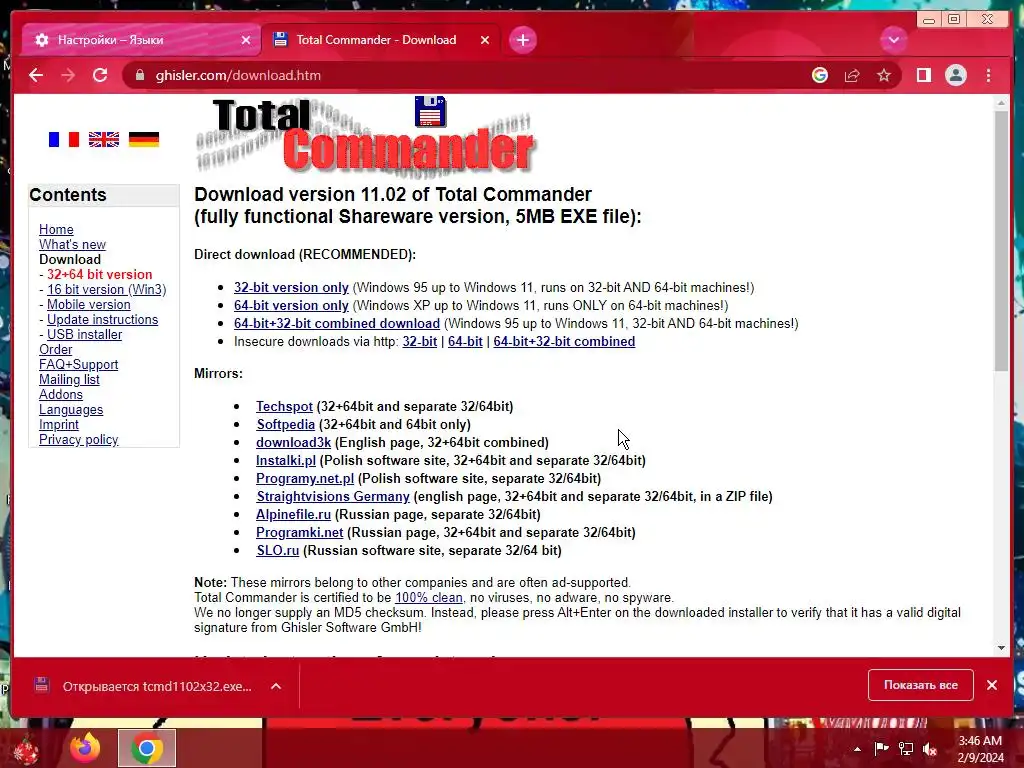The image size is (1024, 768).
Task: Open the Alpinefile.ru mirror
Action: (x=293, y=514)
